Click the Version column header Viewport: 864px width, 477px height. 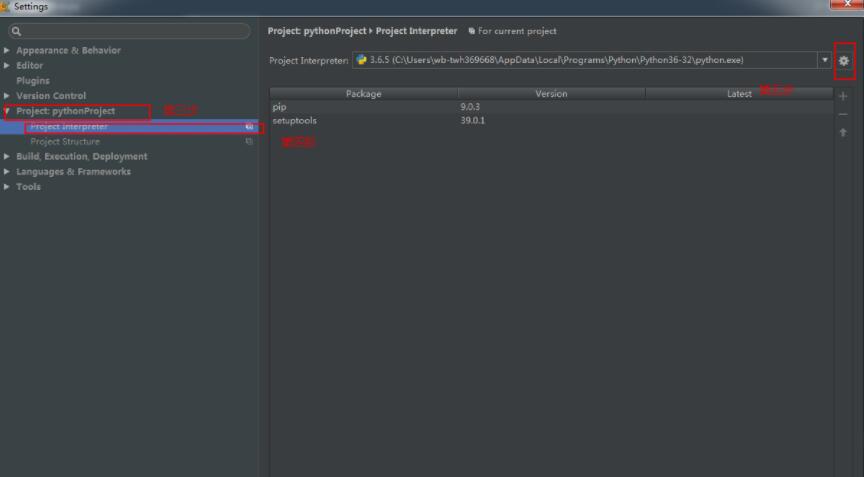pyautogui.click(x=551, y=94)
